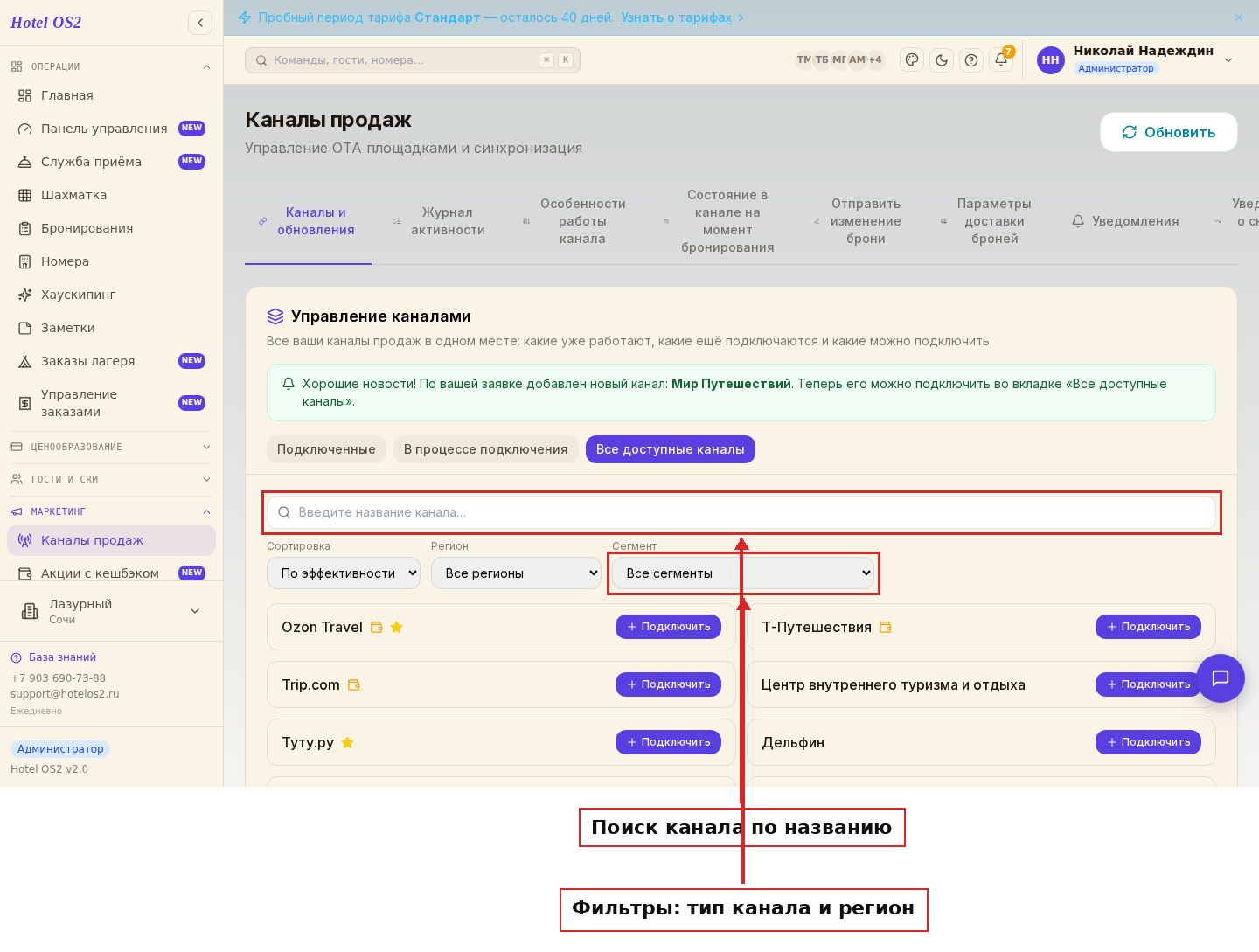
Task: Click the wallet icon next to Ozon Travel
Action: (377, 627)
